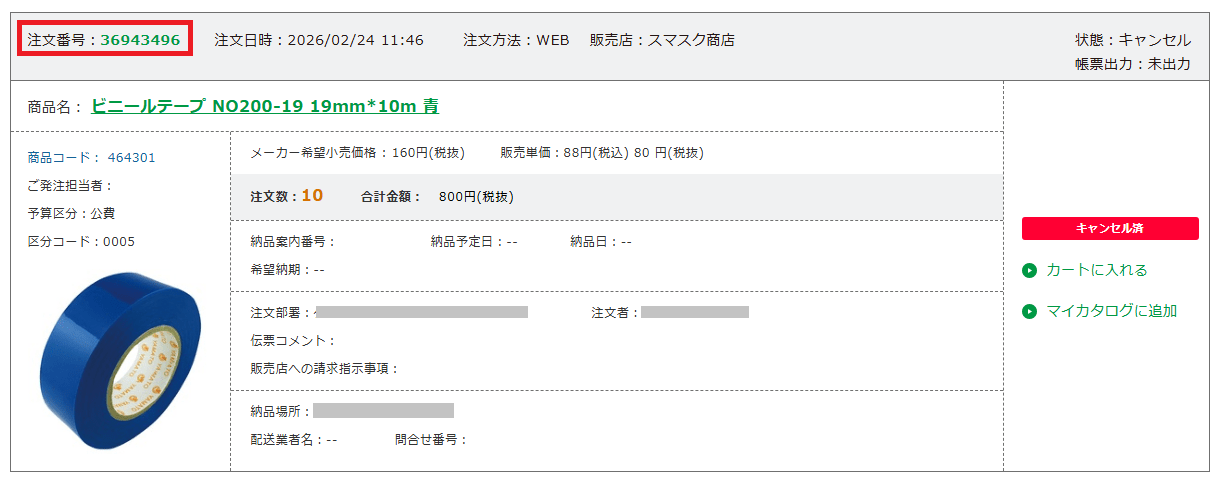Click order number 36943496
The width and height of the screenshot is (1222, 485).
(x=140, y=40)
